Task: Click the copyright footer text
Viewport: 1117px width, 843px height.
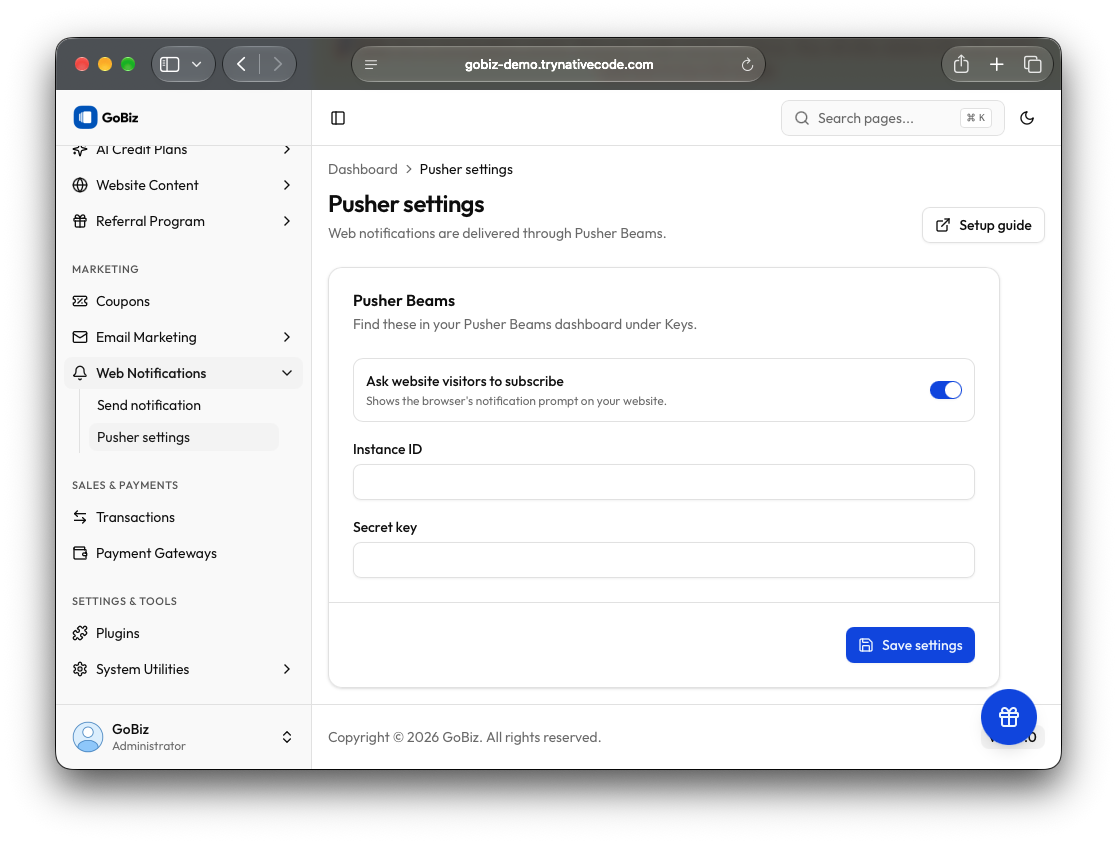Action: coord(464,738)
